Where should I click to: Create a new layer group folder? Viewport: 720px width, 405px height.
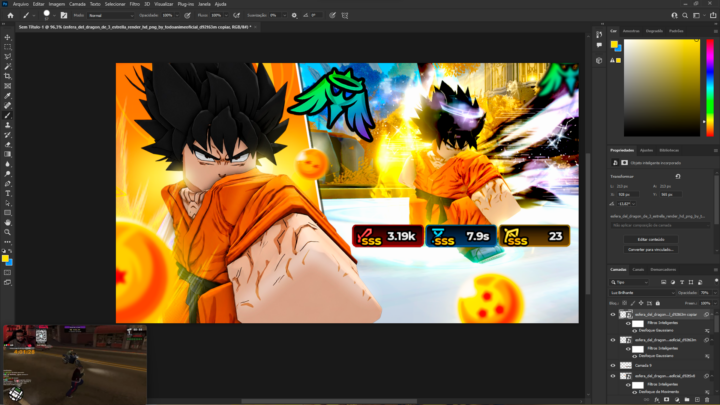click(687, 400)
